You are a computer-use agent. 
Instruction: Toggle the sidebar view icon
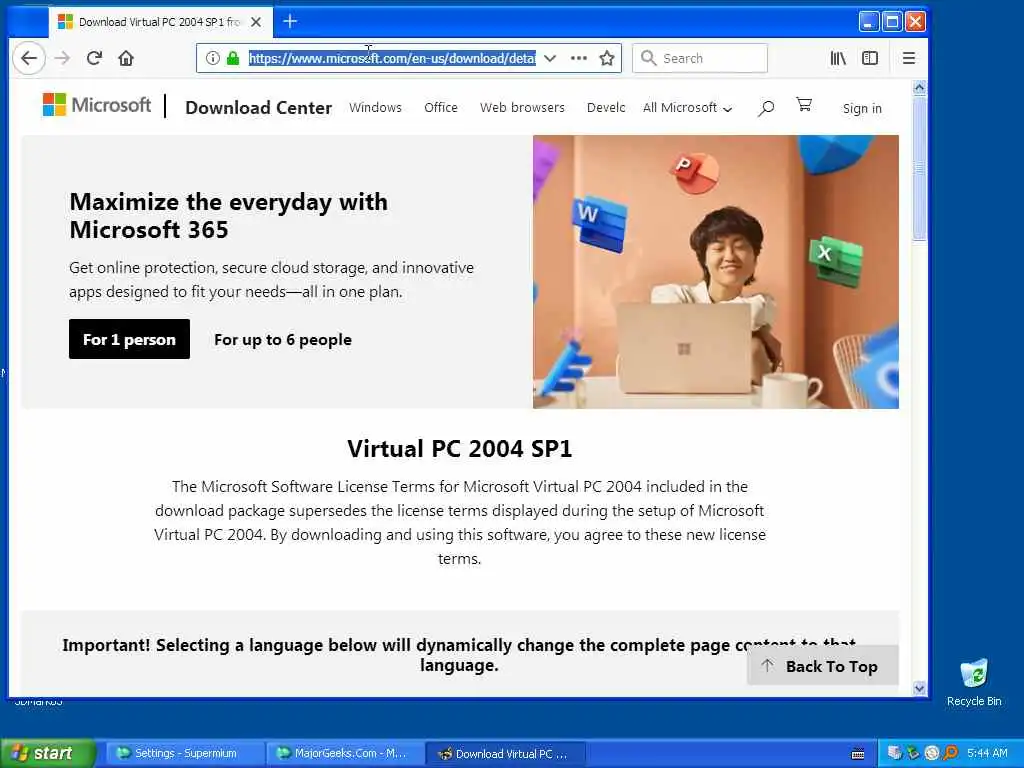[870, 58]
